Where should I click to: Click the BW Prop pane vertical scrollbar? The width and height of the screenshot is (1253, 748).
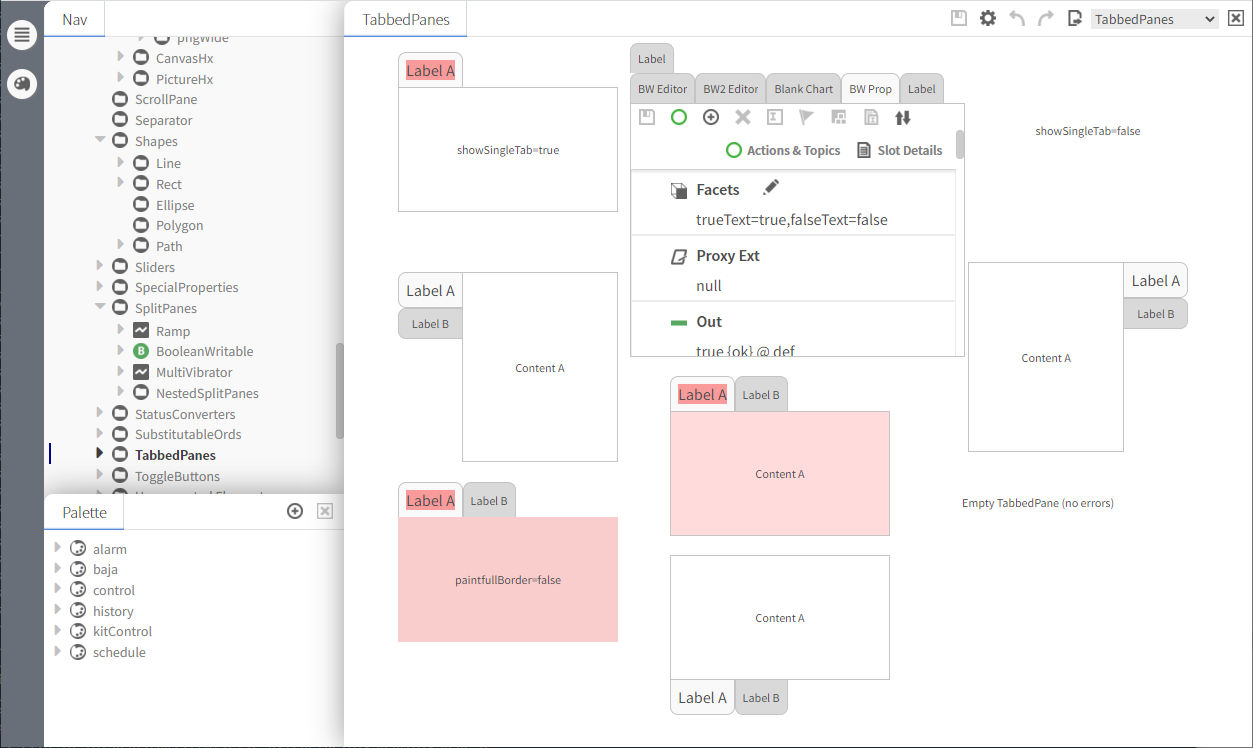[960, 145]
